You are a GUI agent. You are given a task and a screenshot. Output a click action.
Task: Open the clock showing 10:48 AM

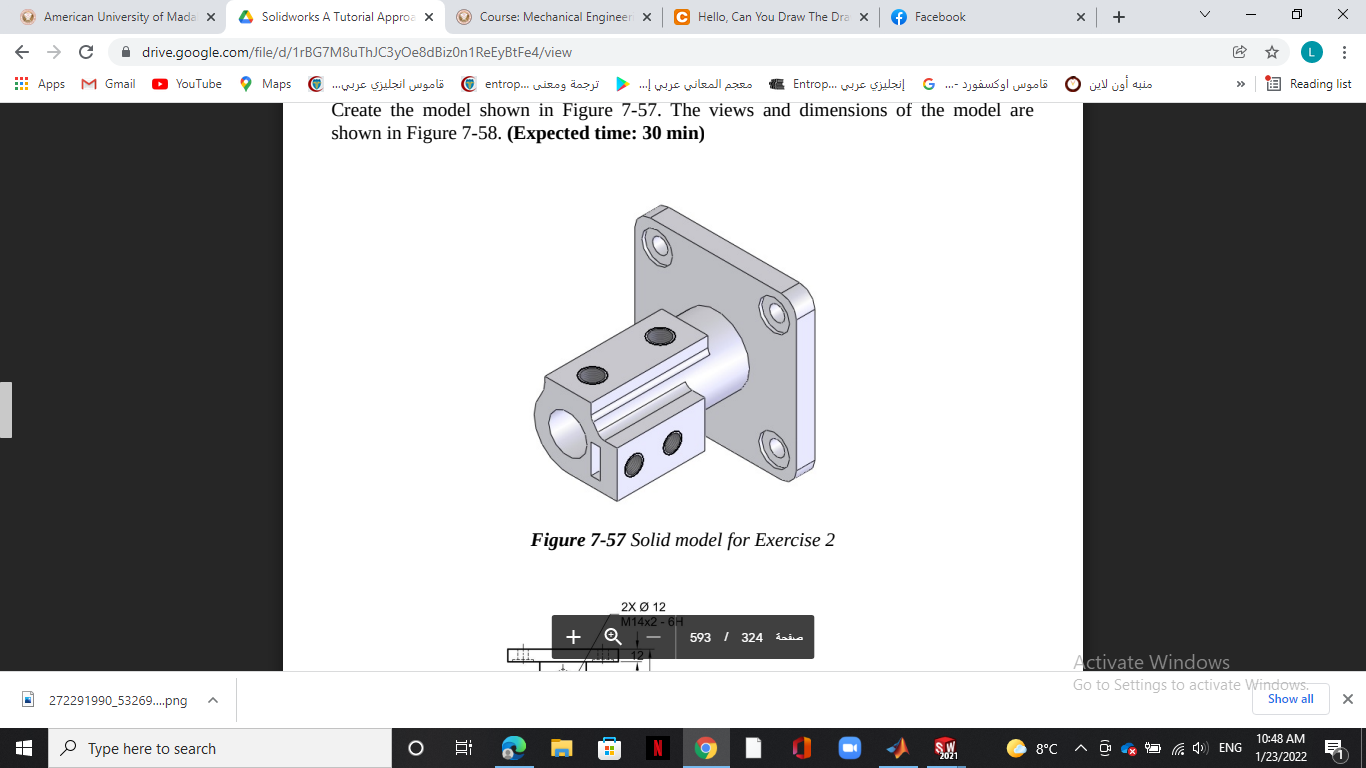[1281, 748]
